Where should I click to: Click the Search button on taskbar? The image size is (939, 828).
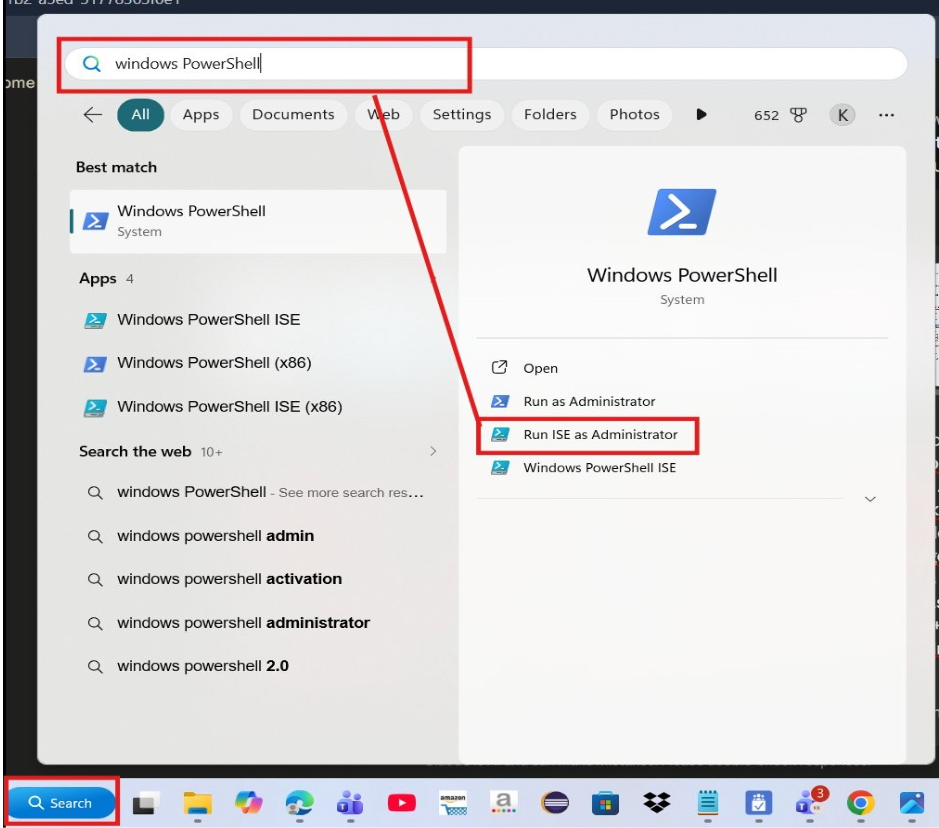pyautogui.click(x=61, y=802)
